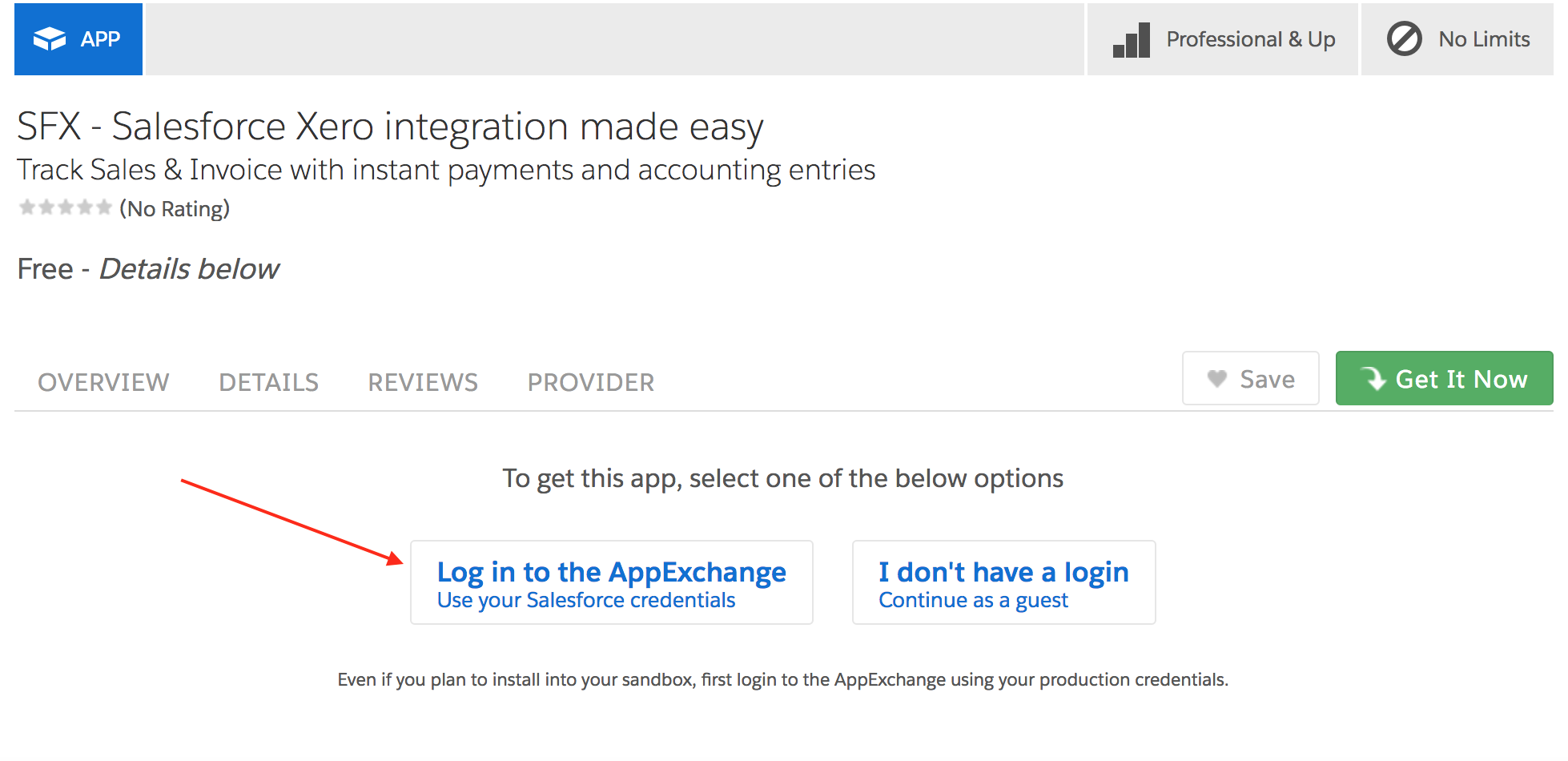Click the arrow icon in Get It Now
Viewport: 1568px width, 761px height.
(x=1373, y=378)
